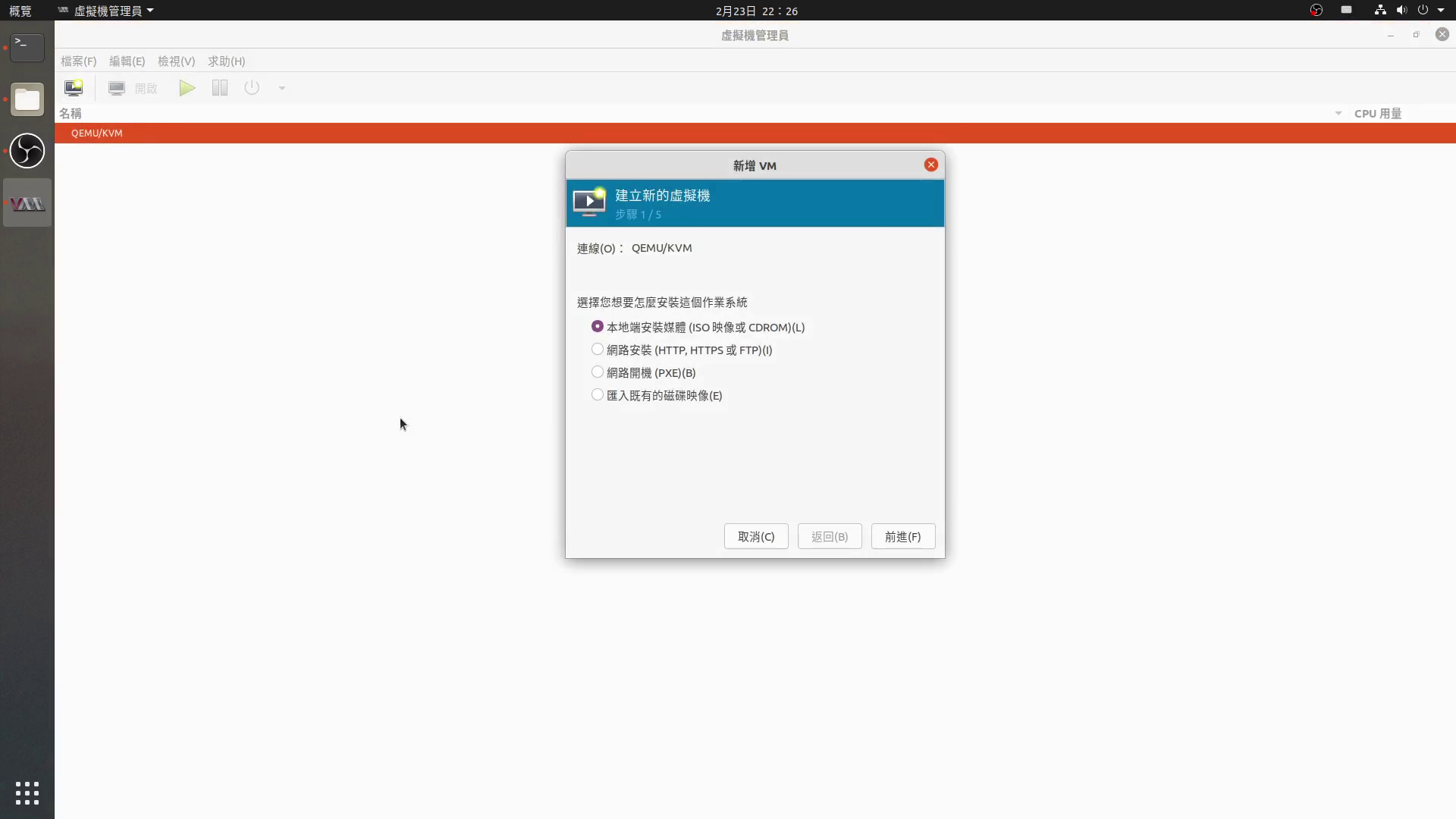Select network install (HTTP, HTTPS or FTP) option
Viewport: 1456px width, 819px height.
(598, 350)
